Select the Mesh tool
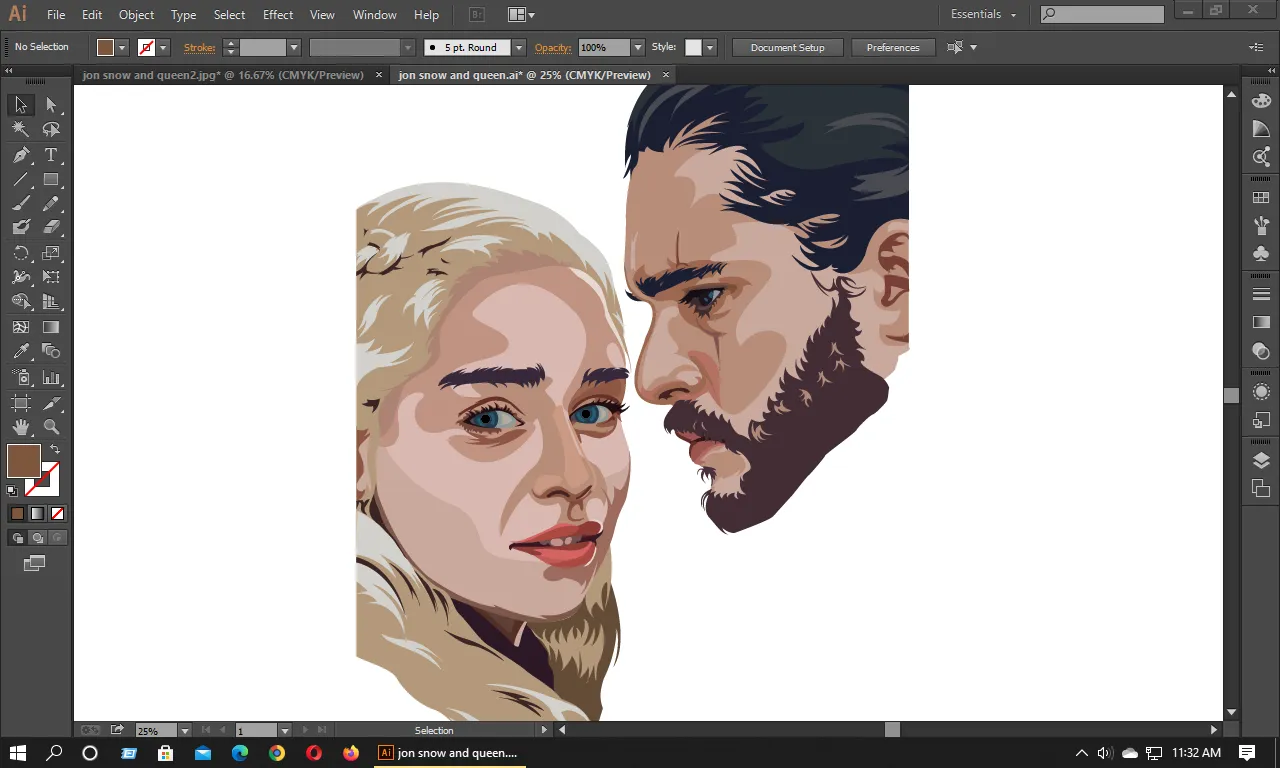The image size is (1280, 768). pyautogui.click(x=20, y=327)
